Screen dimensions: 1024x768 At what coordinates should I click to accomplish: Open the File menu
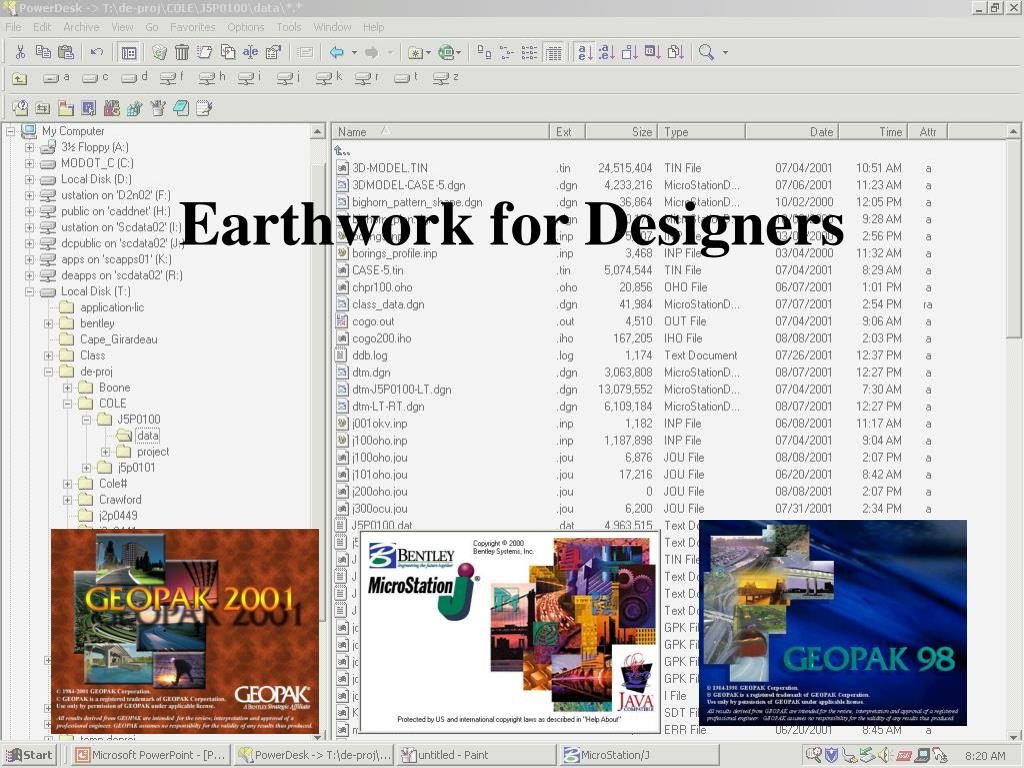pyautogui.click(x=14, y=27)
